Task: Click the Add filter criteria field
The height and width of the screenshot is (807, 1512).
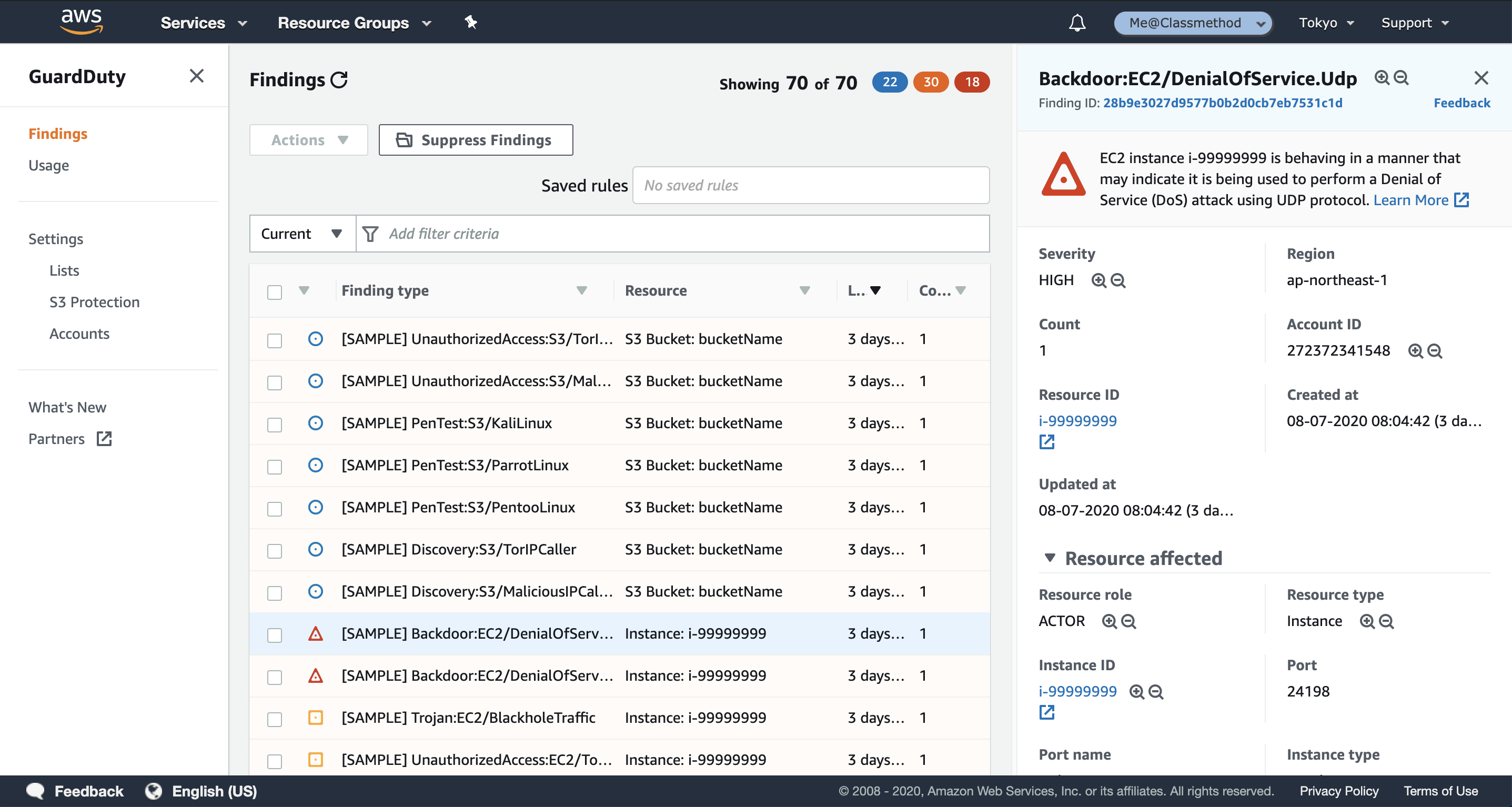Action: click(x=673, y=234)
